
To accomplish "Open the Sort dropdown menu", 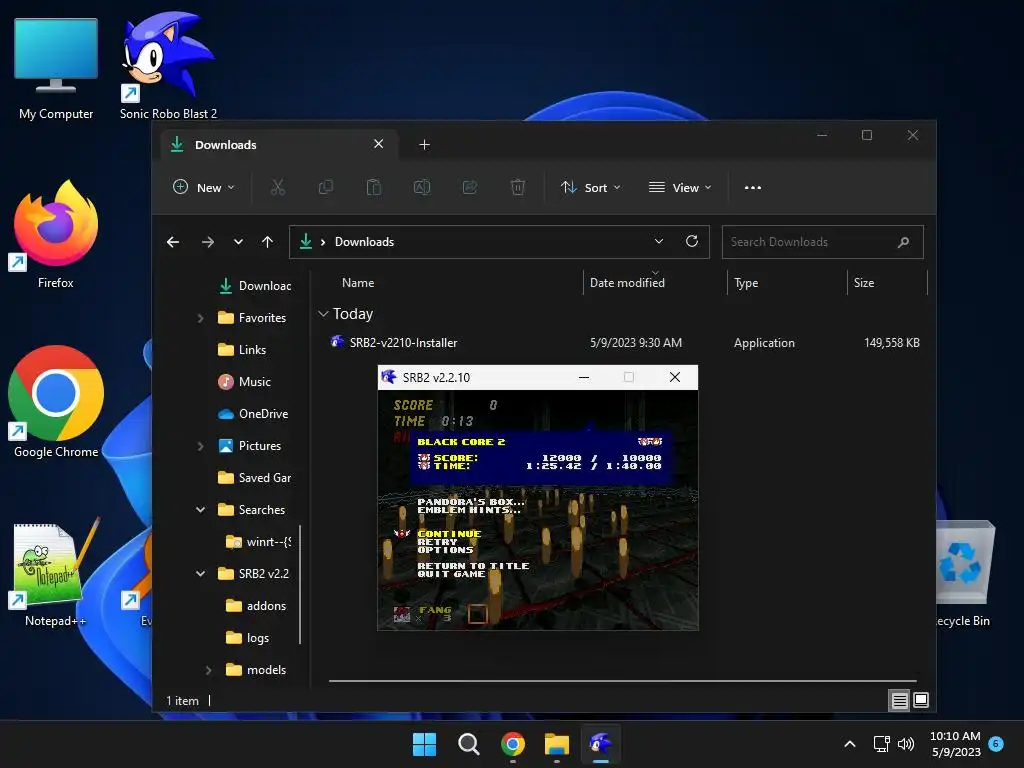I will tap(590, 187).
